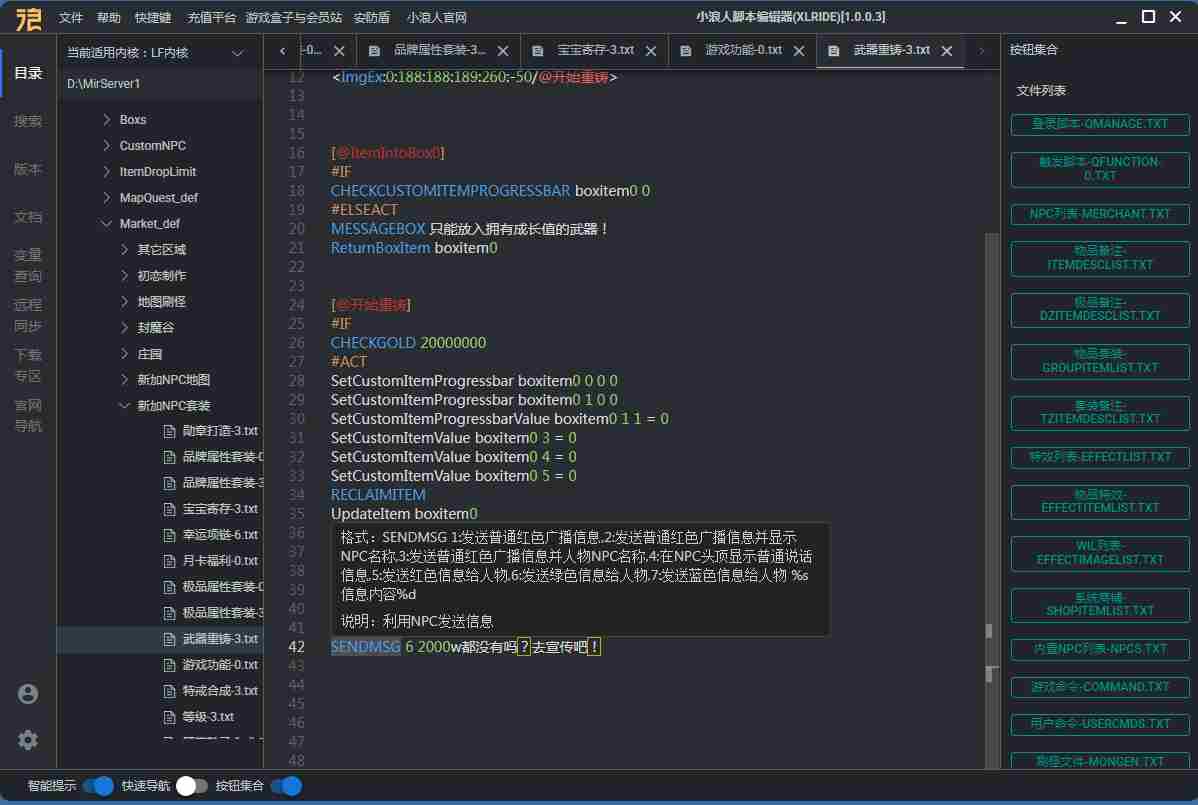Click the 登录脚本-QMANAGE.TXT button

1100,124
